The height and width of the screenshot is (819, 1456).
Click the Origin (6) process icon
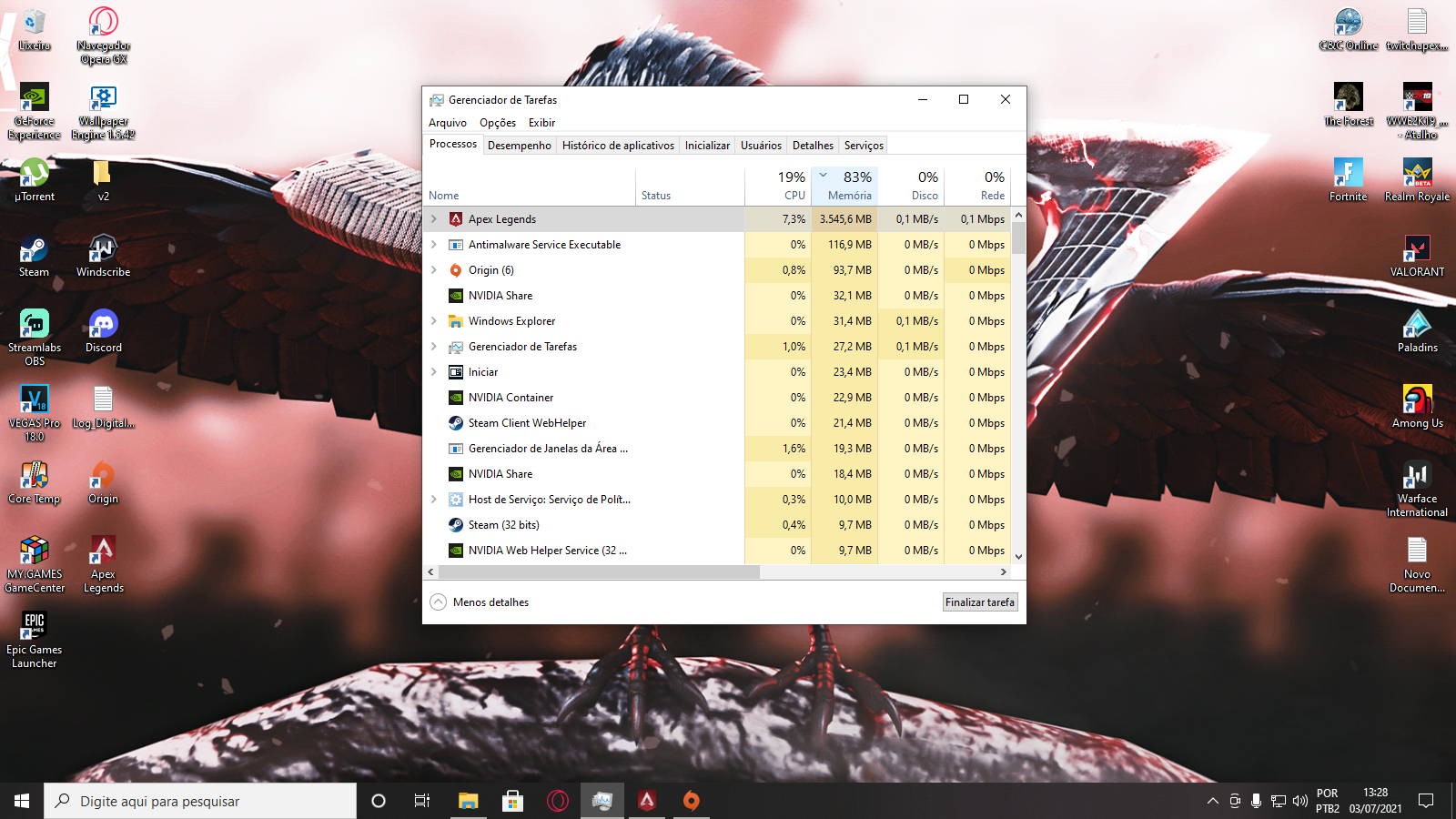(x=456, y=270)
